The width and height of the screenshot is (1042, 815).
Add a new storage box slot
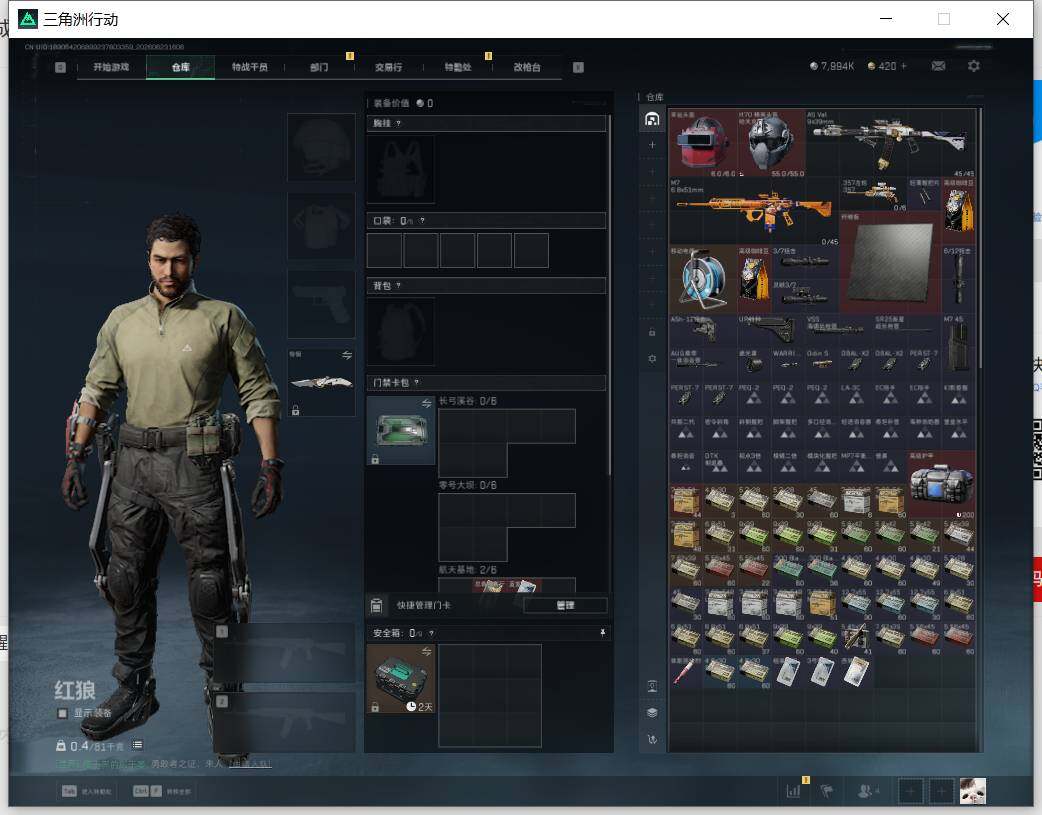[652, 145]
